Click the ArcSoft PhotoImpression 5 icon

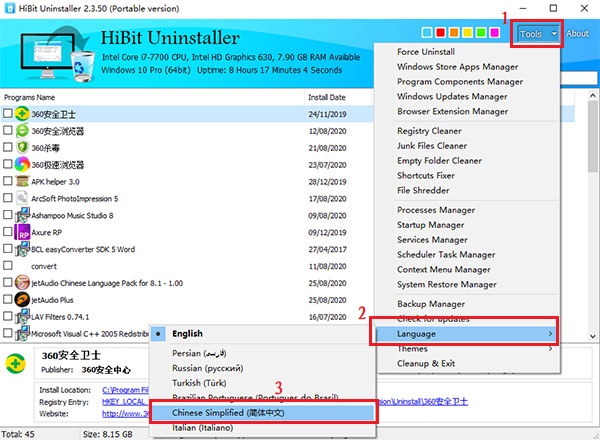click(22, 198)
